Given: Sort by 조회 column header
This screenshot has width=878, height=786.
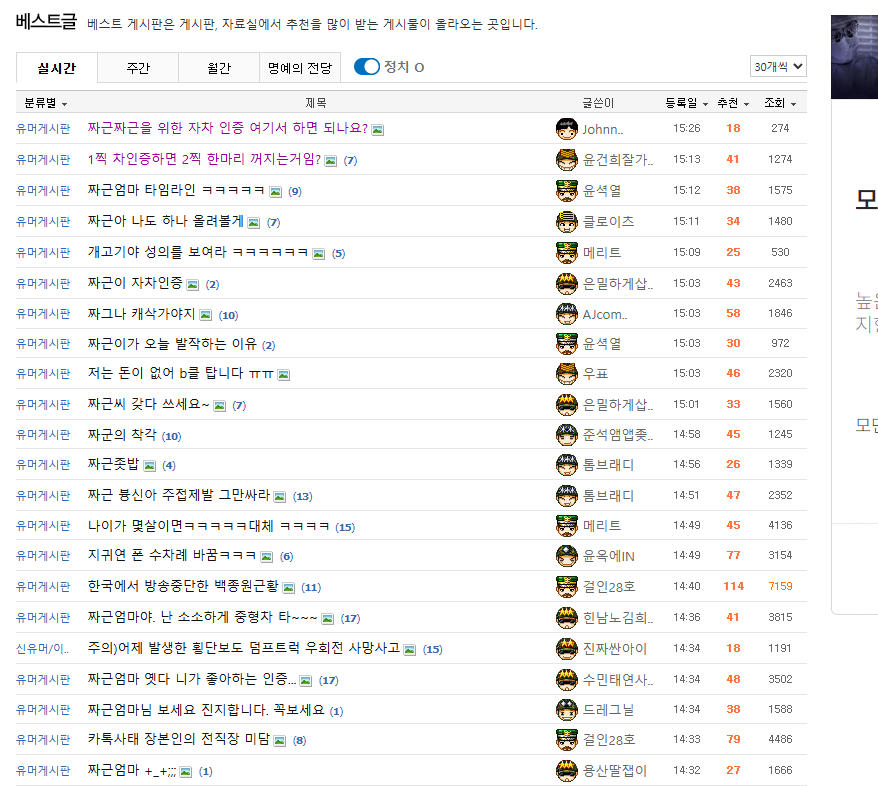Looking at the screenshot, I should click(780, 103).
